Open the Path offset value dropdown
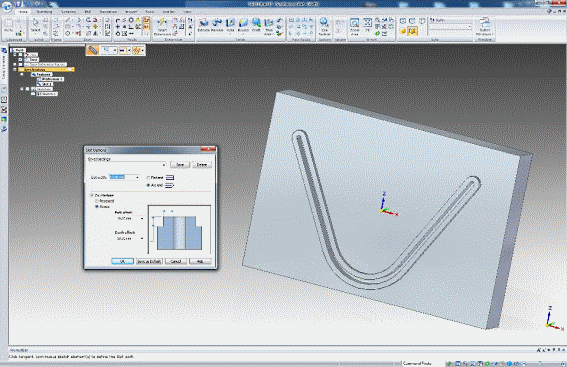The width and height of the screenshot is (567, 367). (x=142, y=218)
